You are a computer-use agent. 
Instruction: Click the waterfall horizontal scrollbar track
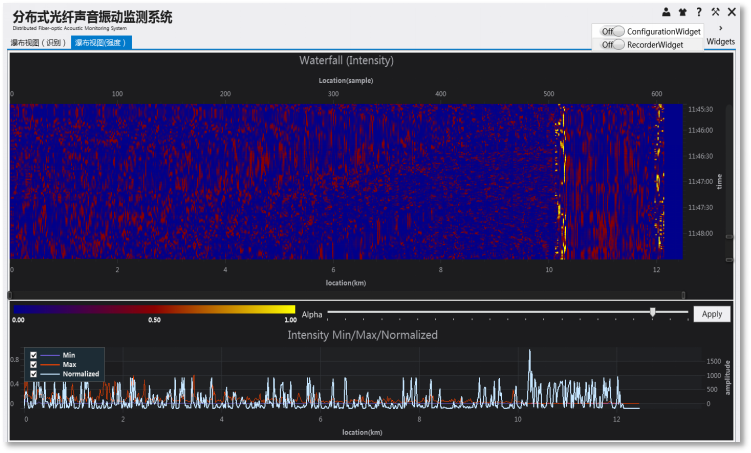coord(346,295)
